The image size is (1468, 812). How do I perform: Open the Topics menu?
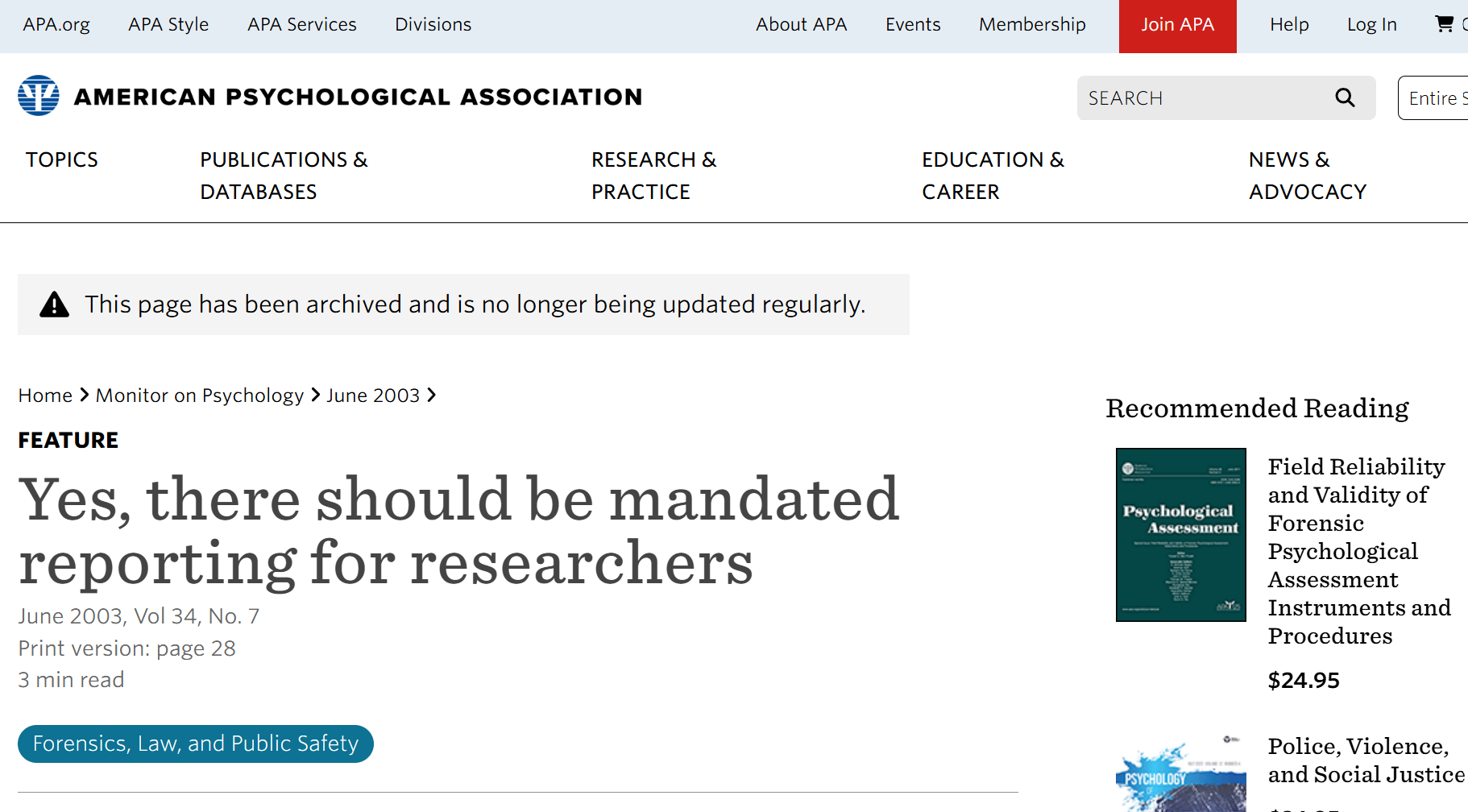pyautogui.click(x=62, y=159)
